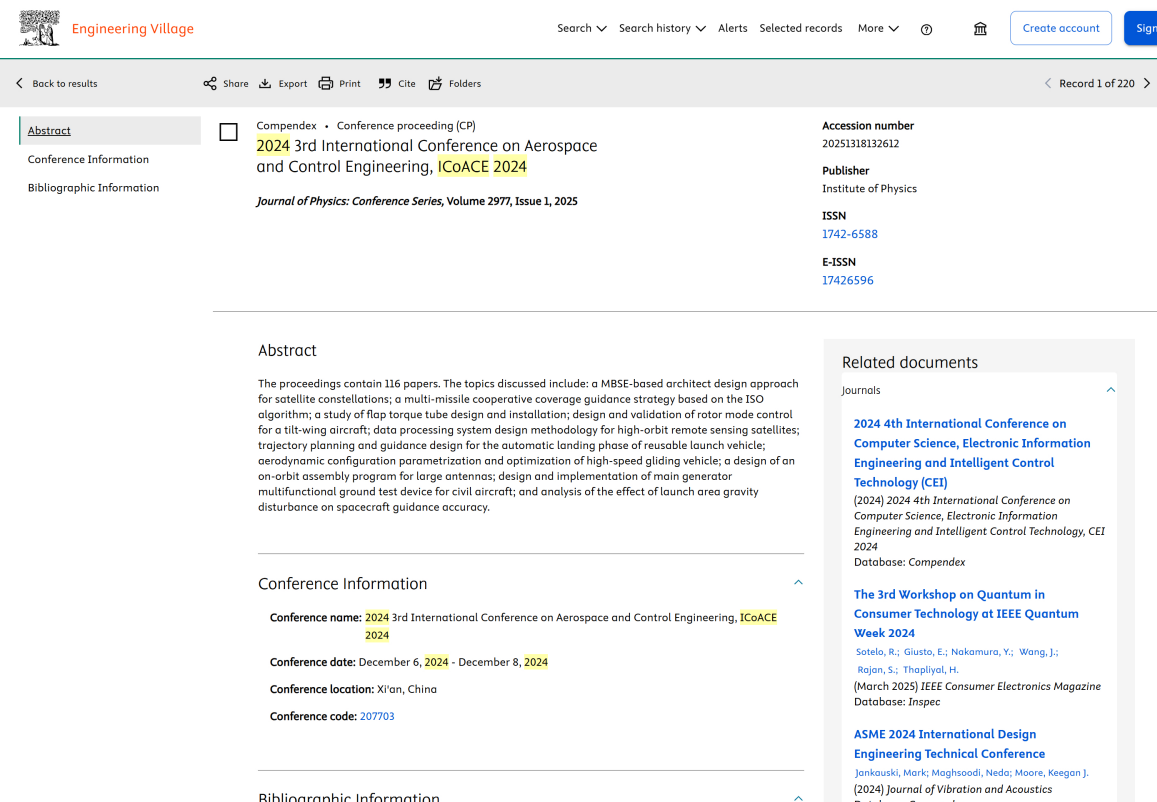Click author Nakamura, Y.
The width and height of the screenshot is (1157, 802).
tap(981, 652)
